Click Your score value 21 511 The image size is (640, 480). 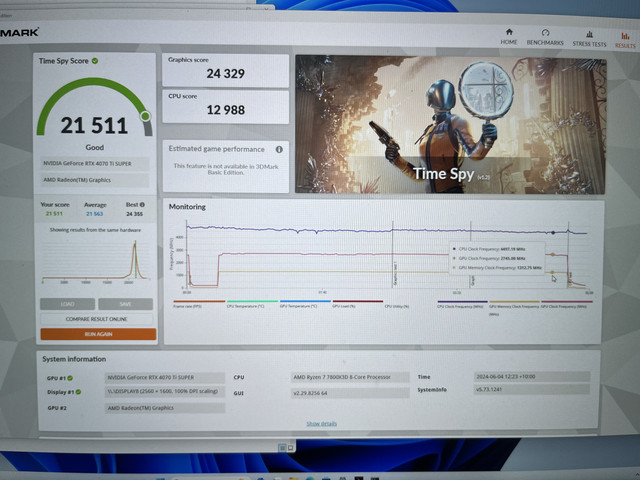pyautogui.click(x=54, y=214)
